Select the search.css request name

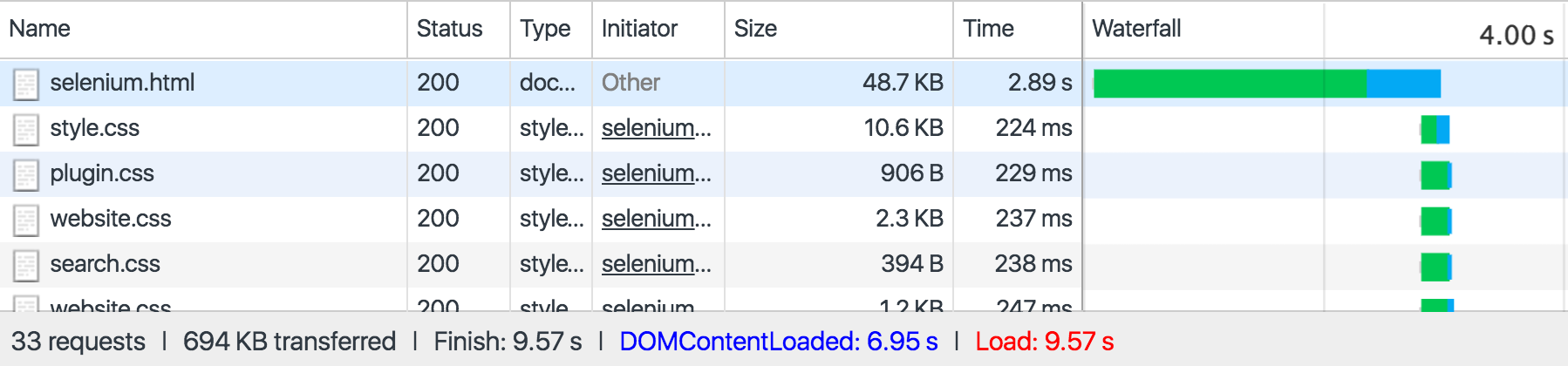(105, 264)
